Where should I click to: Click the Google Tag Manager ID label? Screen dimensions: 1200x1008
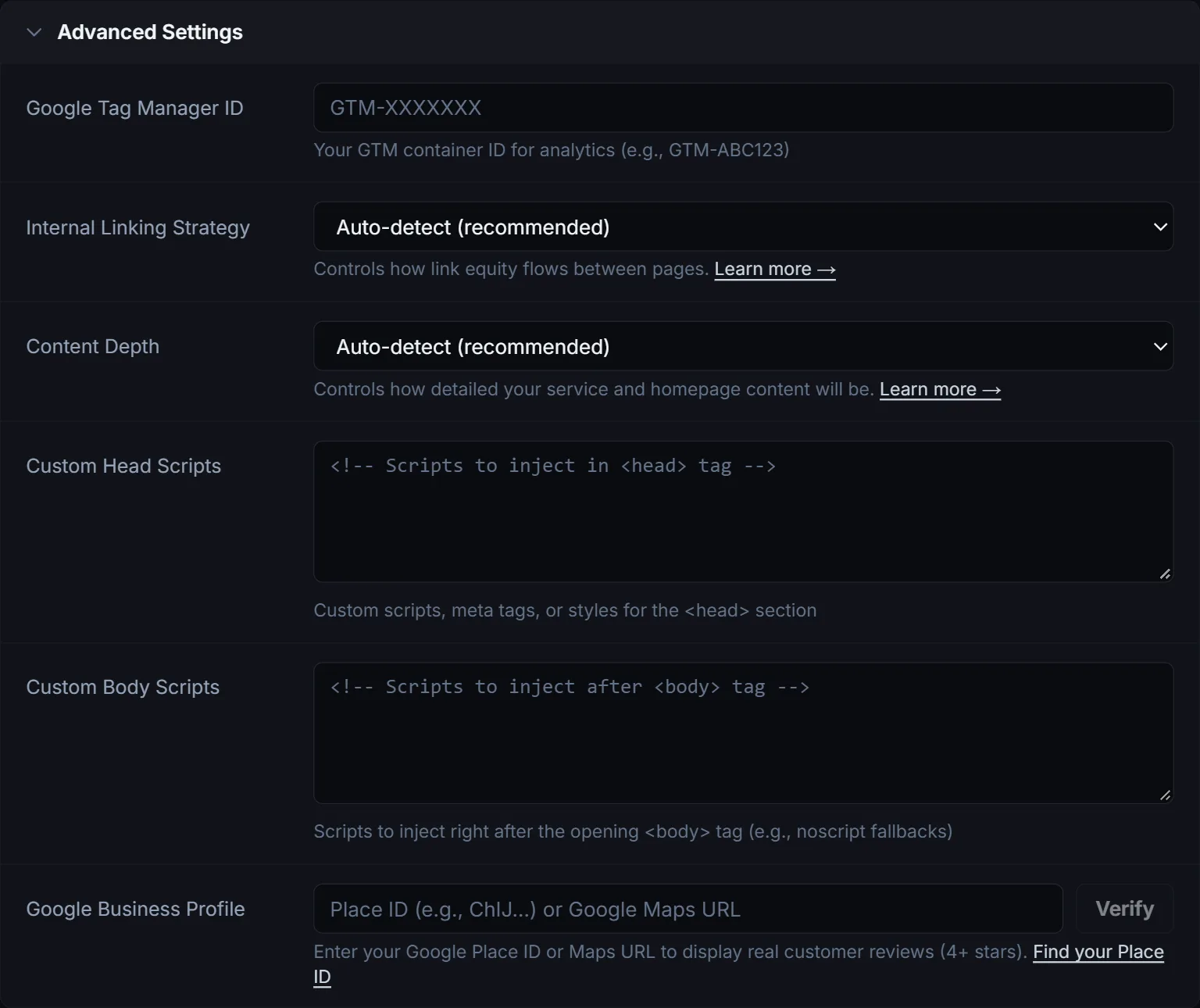tap(134, 108)
